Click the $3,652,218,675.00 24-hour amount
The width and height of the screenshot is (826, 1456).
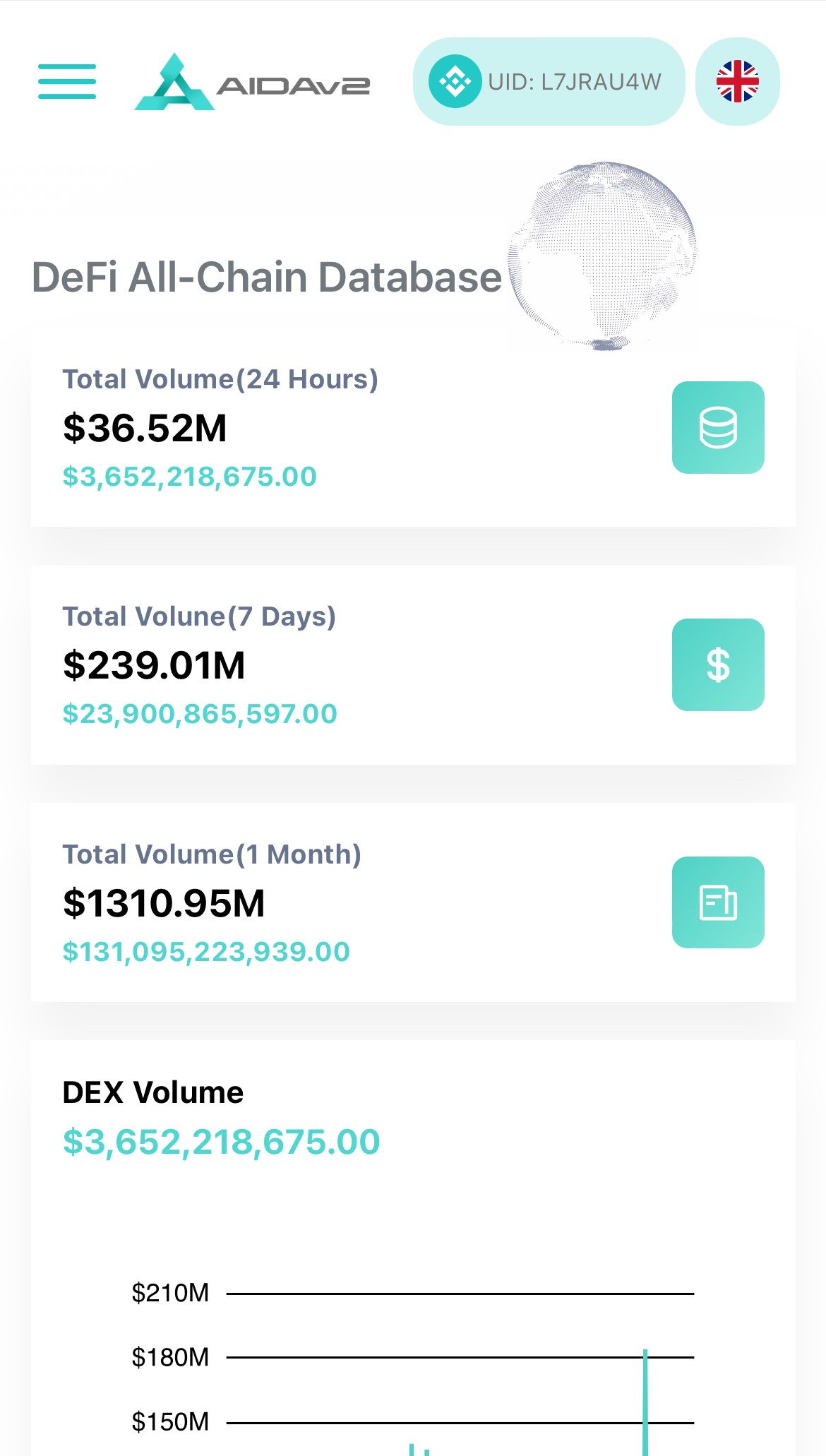pyautogui.click(x=189, y=477)
